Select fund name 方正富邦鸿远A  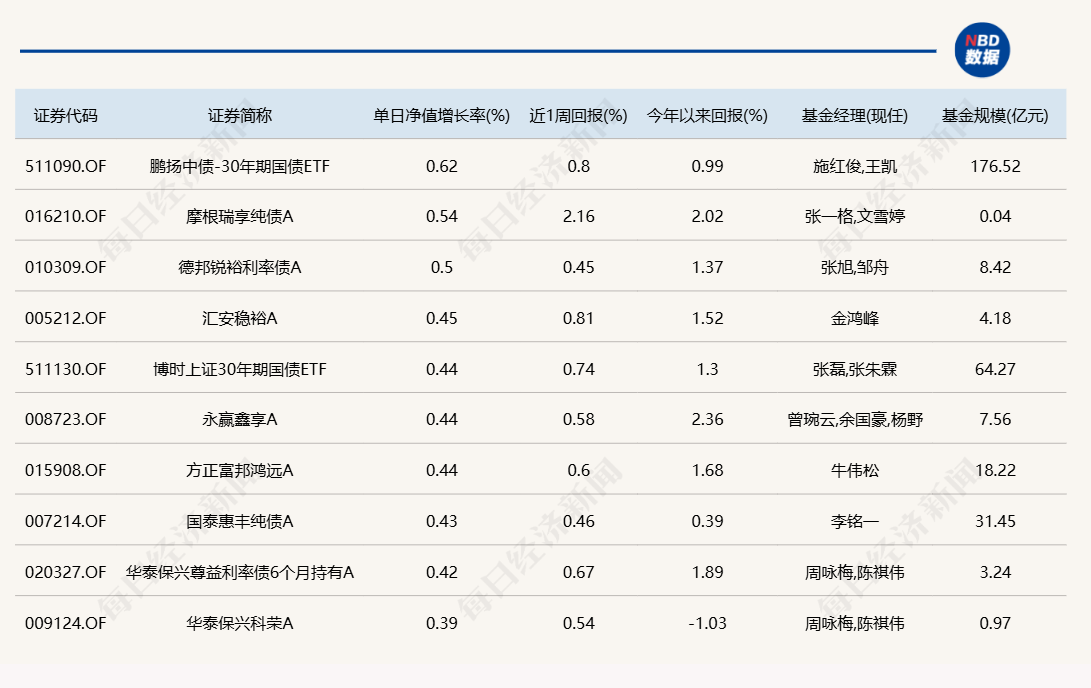(239, 470)
